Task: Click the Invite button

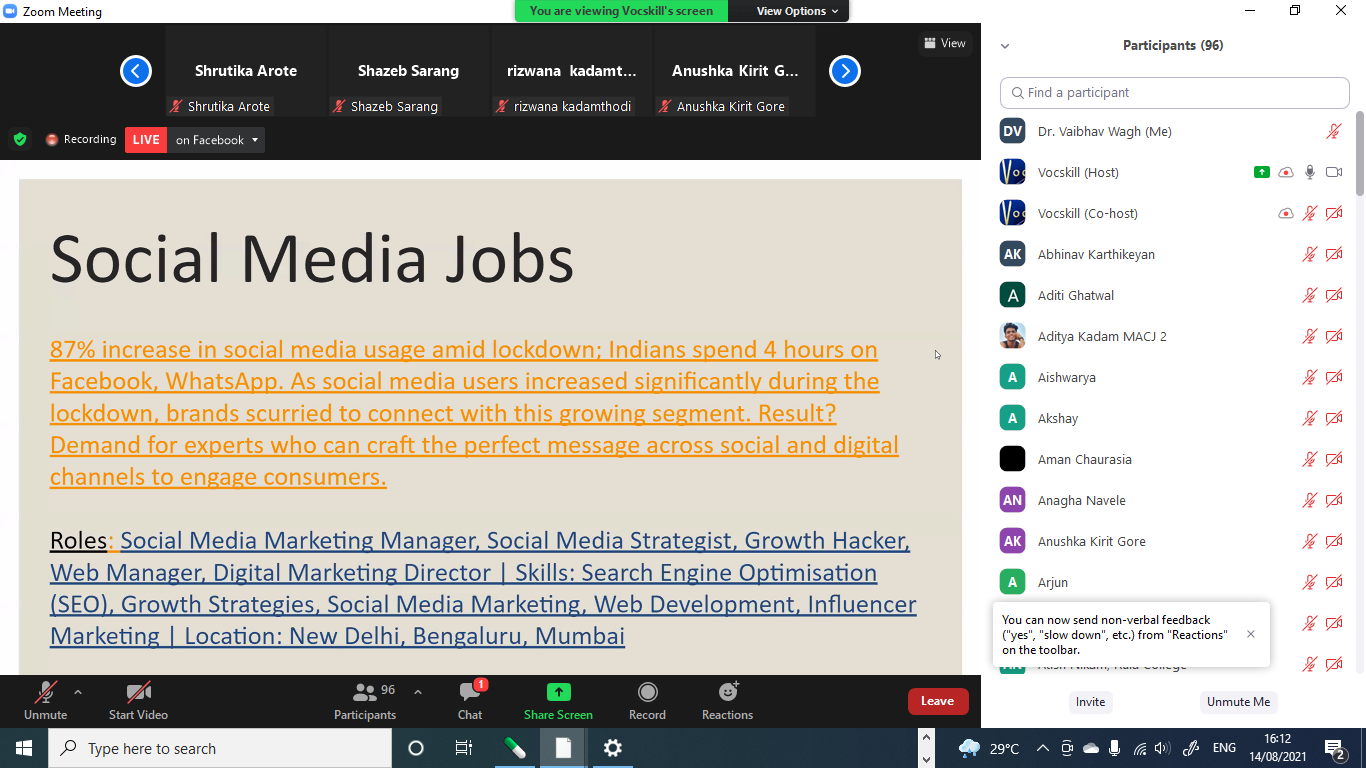Action: [x=1091, y=702]
